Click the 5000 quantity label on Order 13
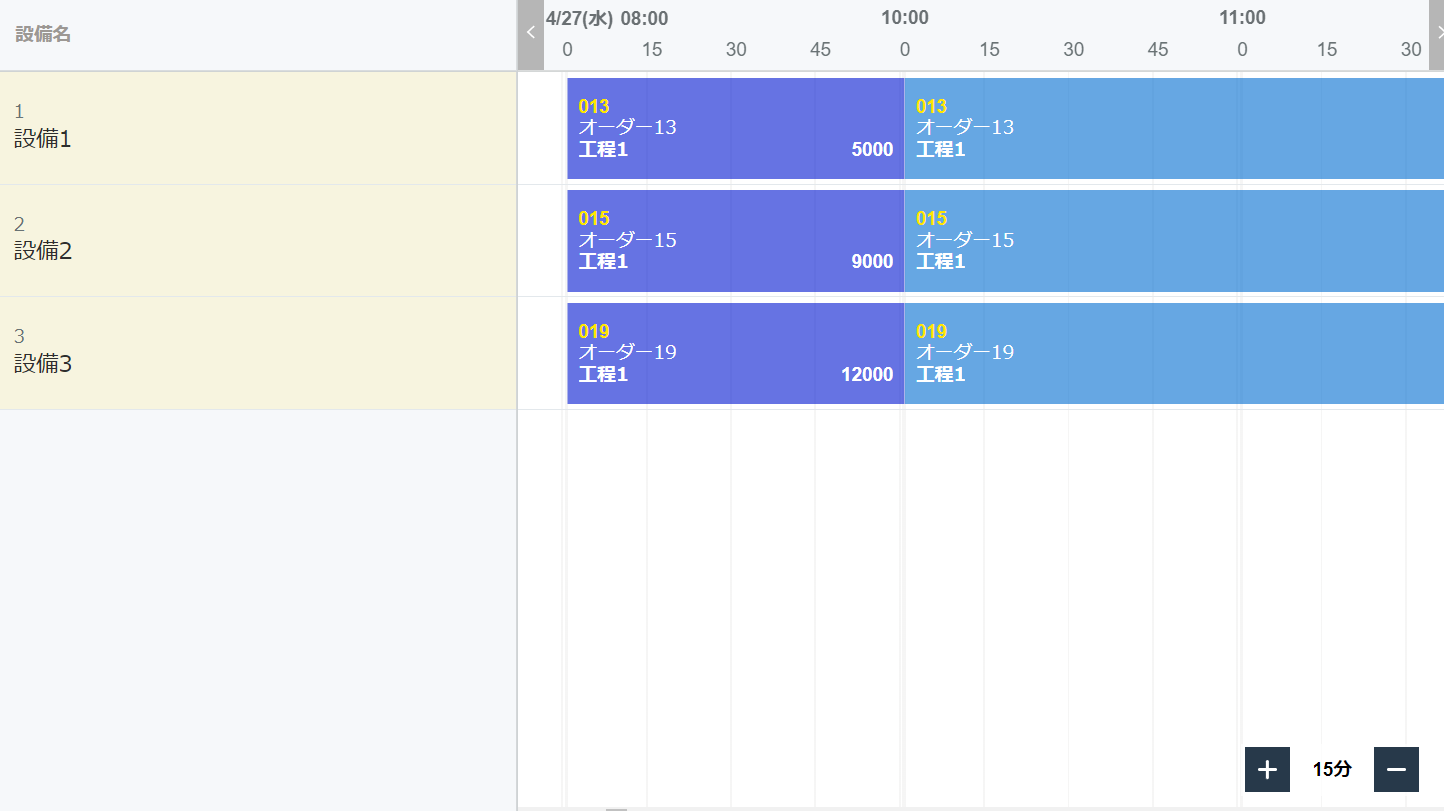This screenshot has height=811, width=1444. coord(872,150)
